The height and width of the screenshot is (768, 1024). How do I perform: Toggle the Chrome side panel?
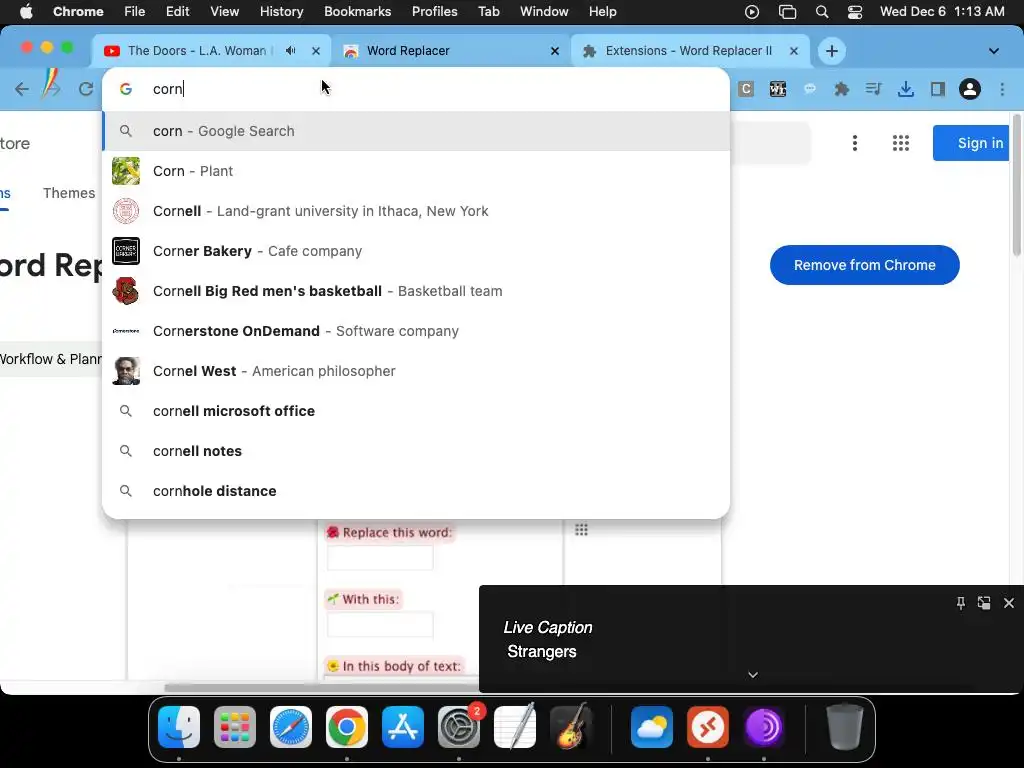click(x=938, y=89)
